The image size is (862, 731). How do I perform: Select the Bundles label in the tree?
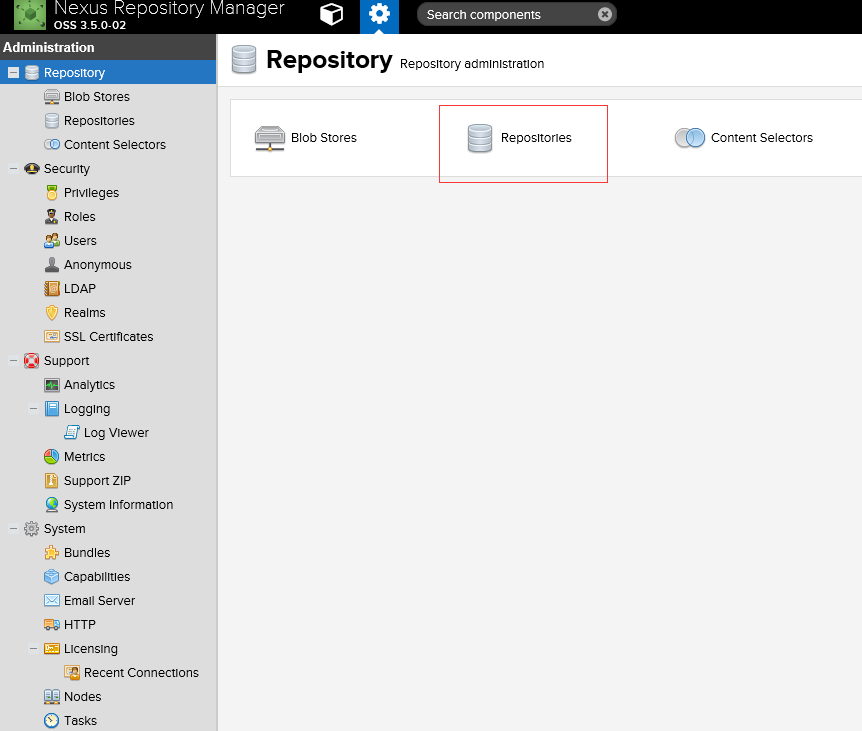click(87, 552)
